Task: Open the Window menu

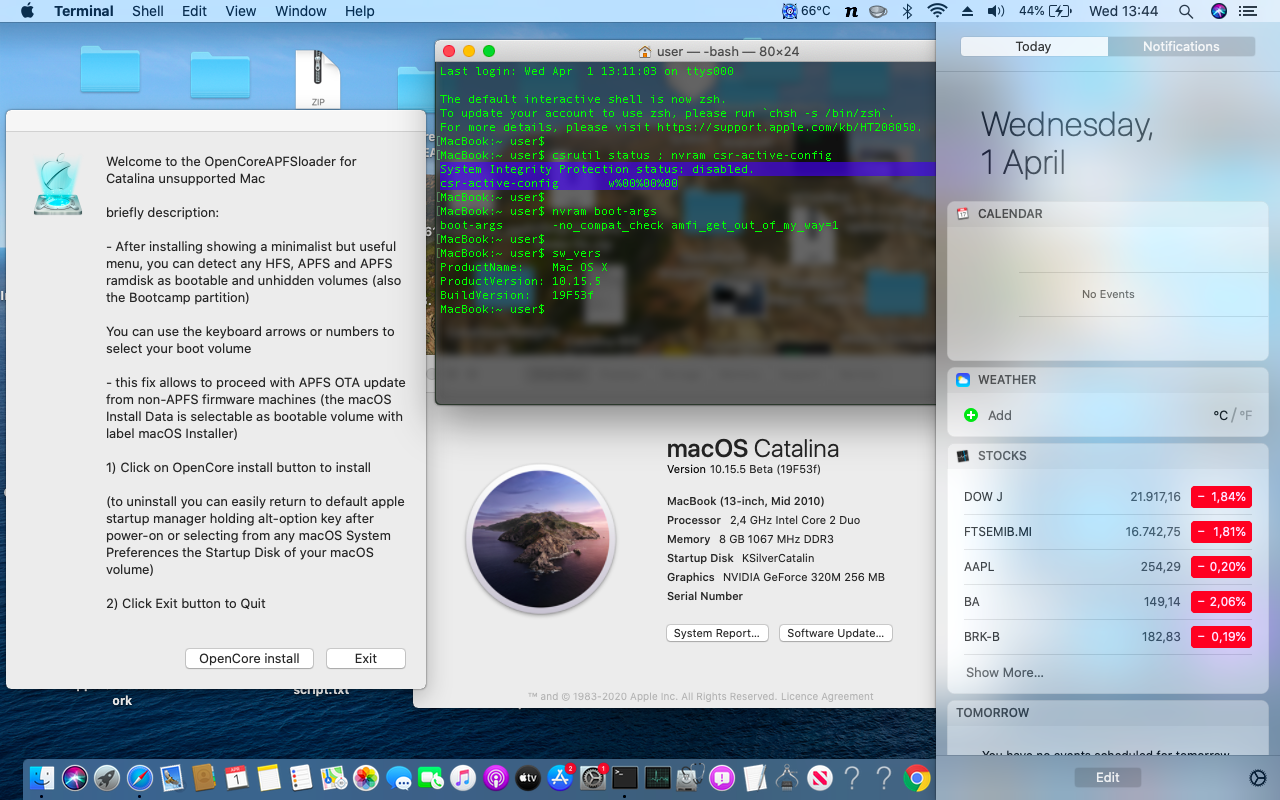Action: tap(301, 11)
